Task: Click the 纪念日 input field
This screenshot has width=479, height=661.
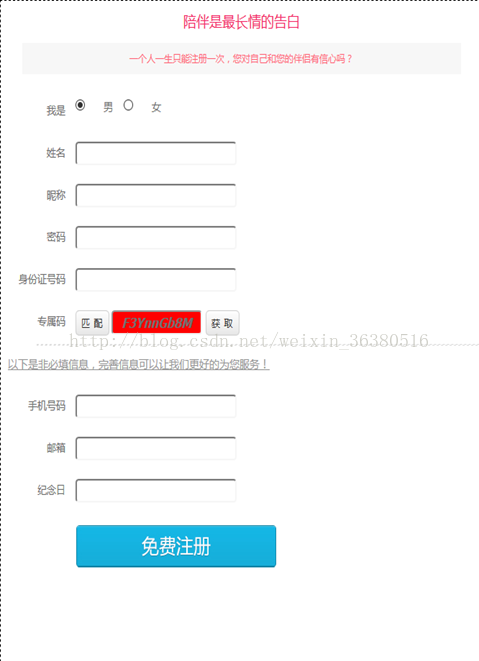Action: pyautogui.click(x=156, y=490)
